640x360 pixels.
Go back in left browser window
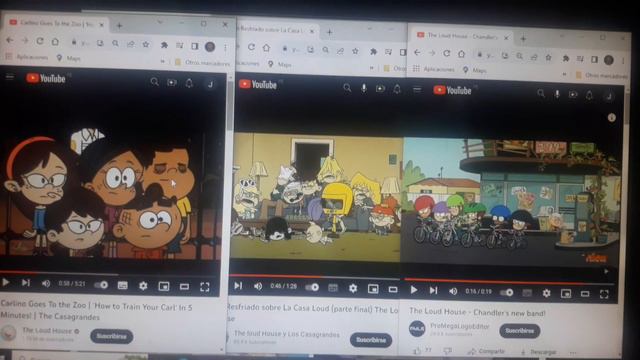click(10, 40)
